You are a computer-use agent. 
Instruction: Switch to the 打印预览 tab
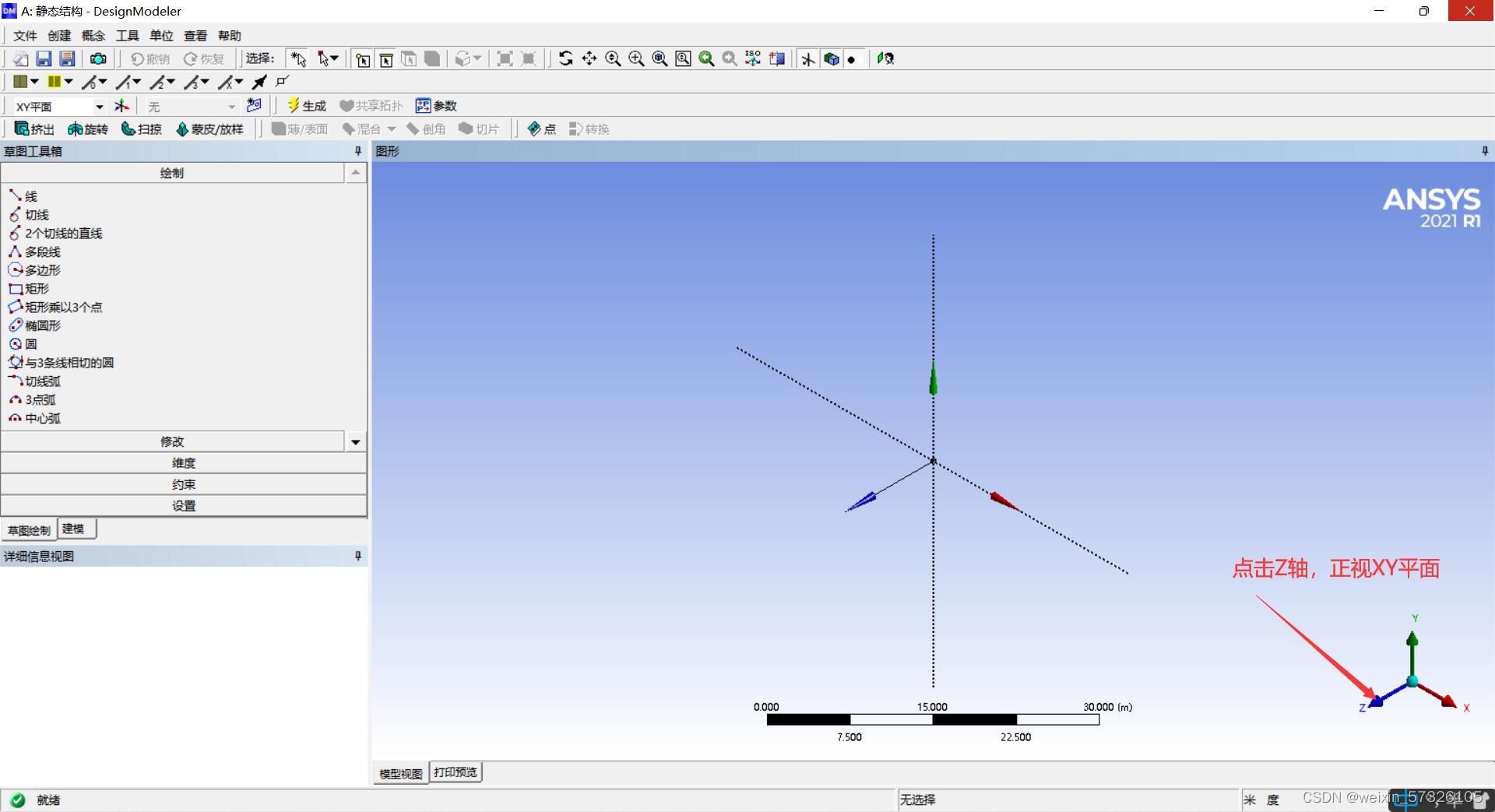click(x=456, y=772)
